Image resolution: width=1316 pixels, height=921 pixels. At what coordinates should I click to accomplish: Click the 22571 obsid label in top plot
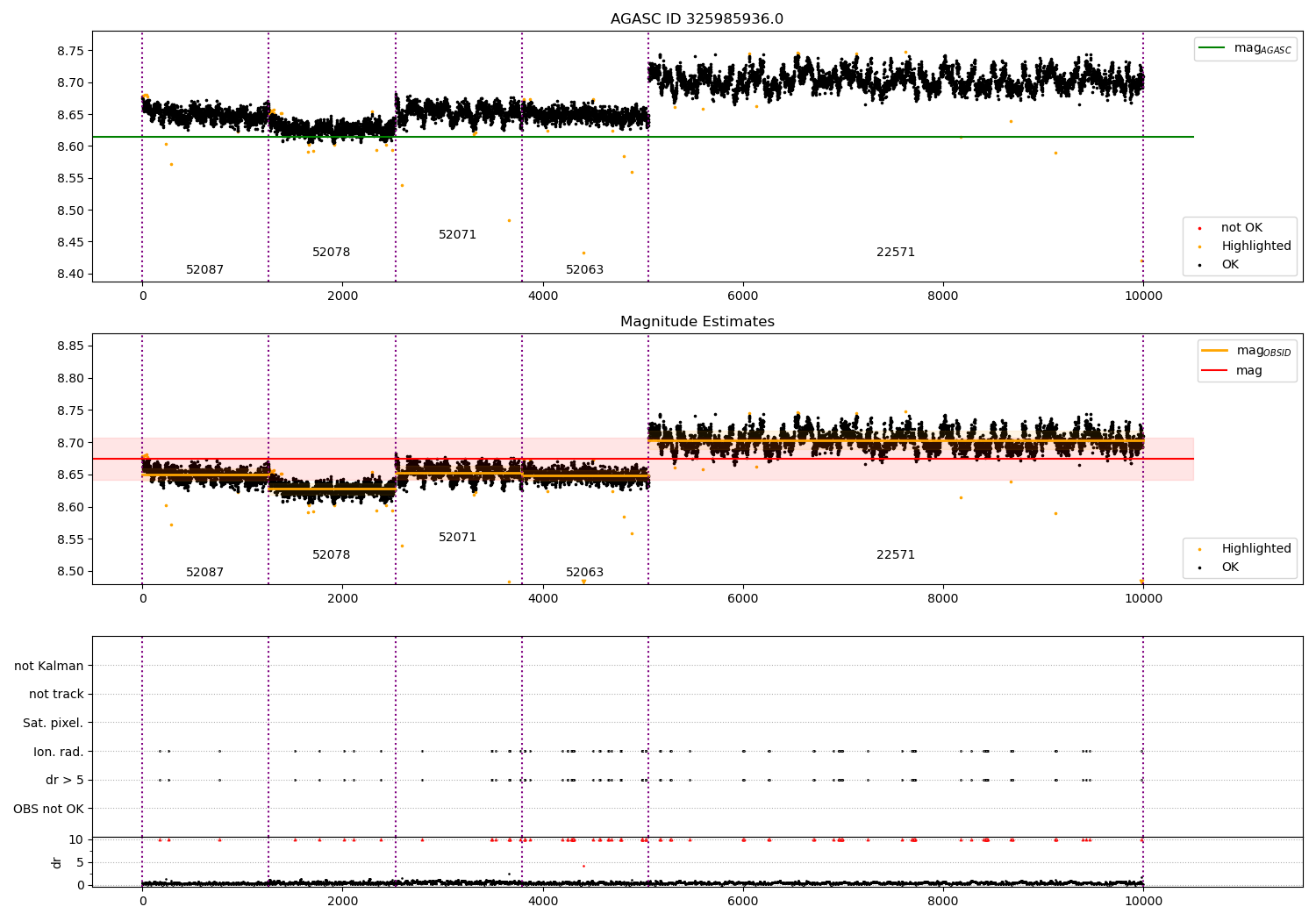click(x=896, y=253)
